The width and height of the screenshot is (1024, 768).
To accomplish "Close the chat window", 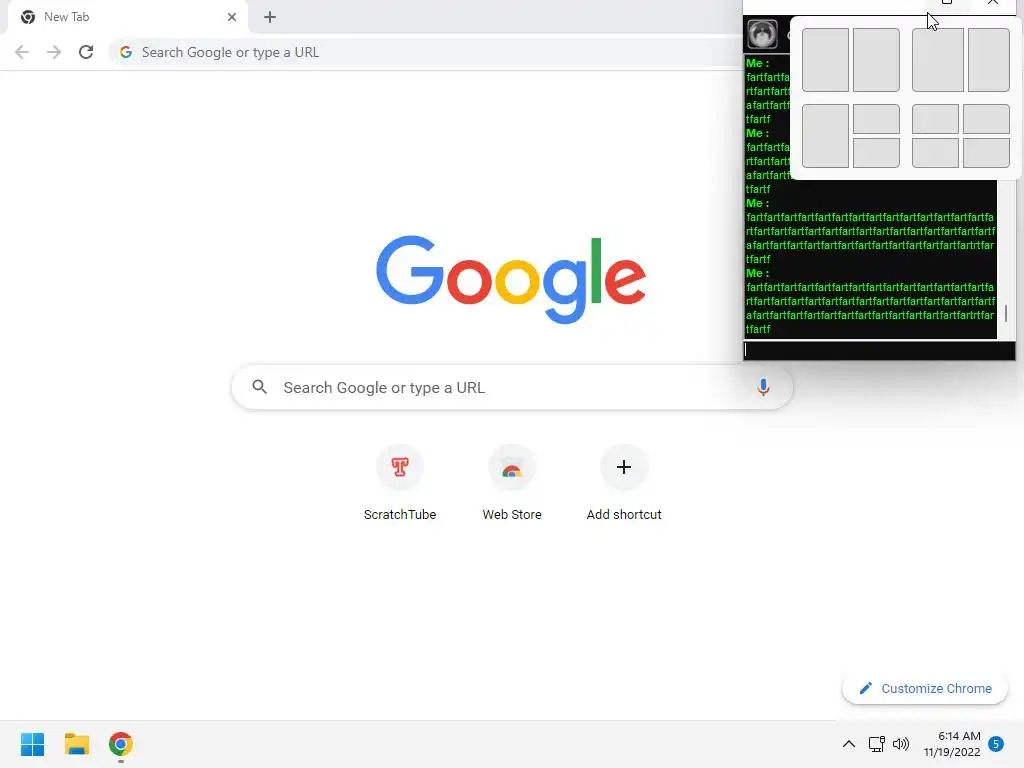I will pos(993,3).
